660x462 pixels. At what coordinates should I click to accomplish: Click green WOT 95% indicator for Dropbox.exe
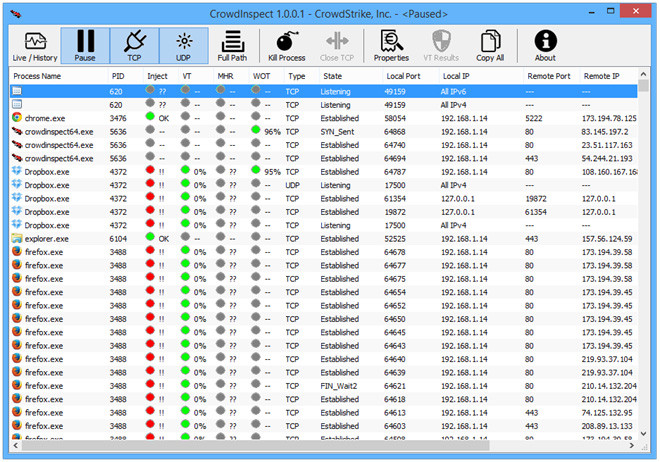pyautogui.click(x=255, y=170)
